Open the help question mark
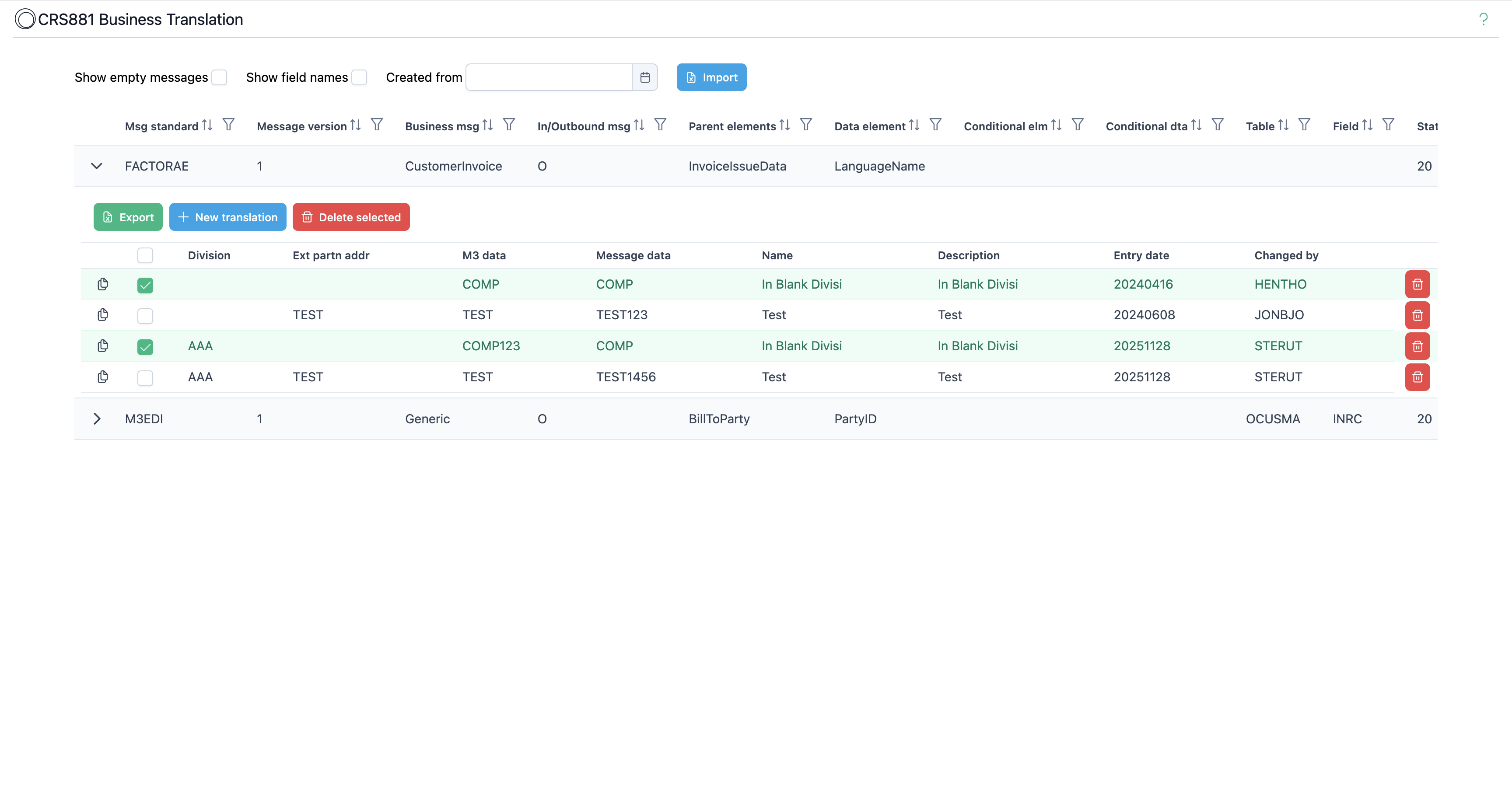Screen dimensions: 1512x802 click(x=1484, y=18)
